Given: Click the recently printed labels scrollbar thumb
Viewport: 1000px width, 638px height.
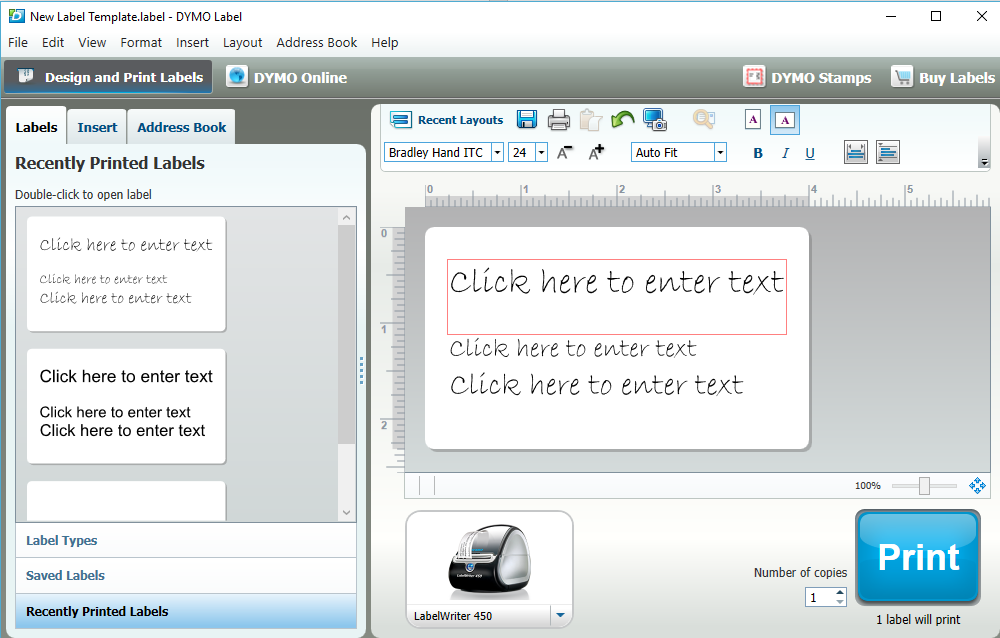Looking at the screenshot, I should [x=346, y=335].
